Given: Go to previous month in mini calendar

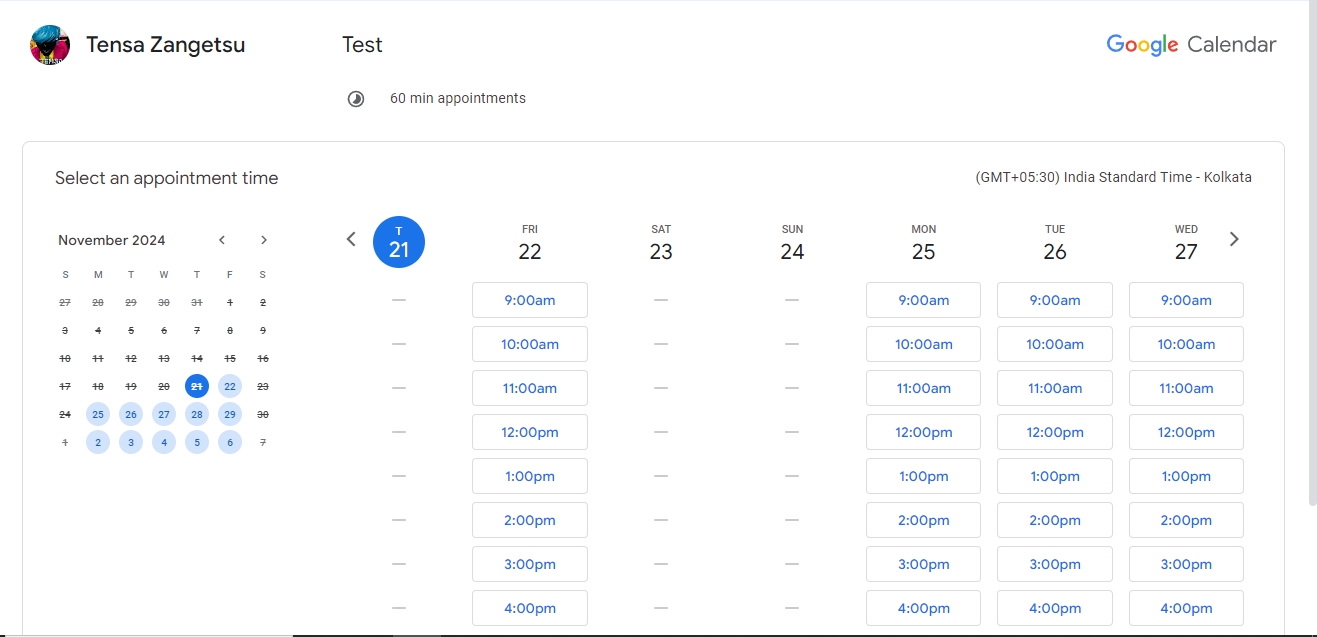Looking at the screenshot, I should (x=222, y=240).
